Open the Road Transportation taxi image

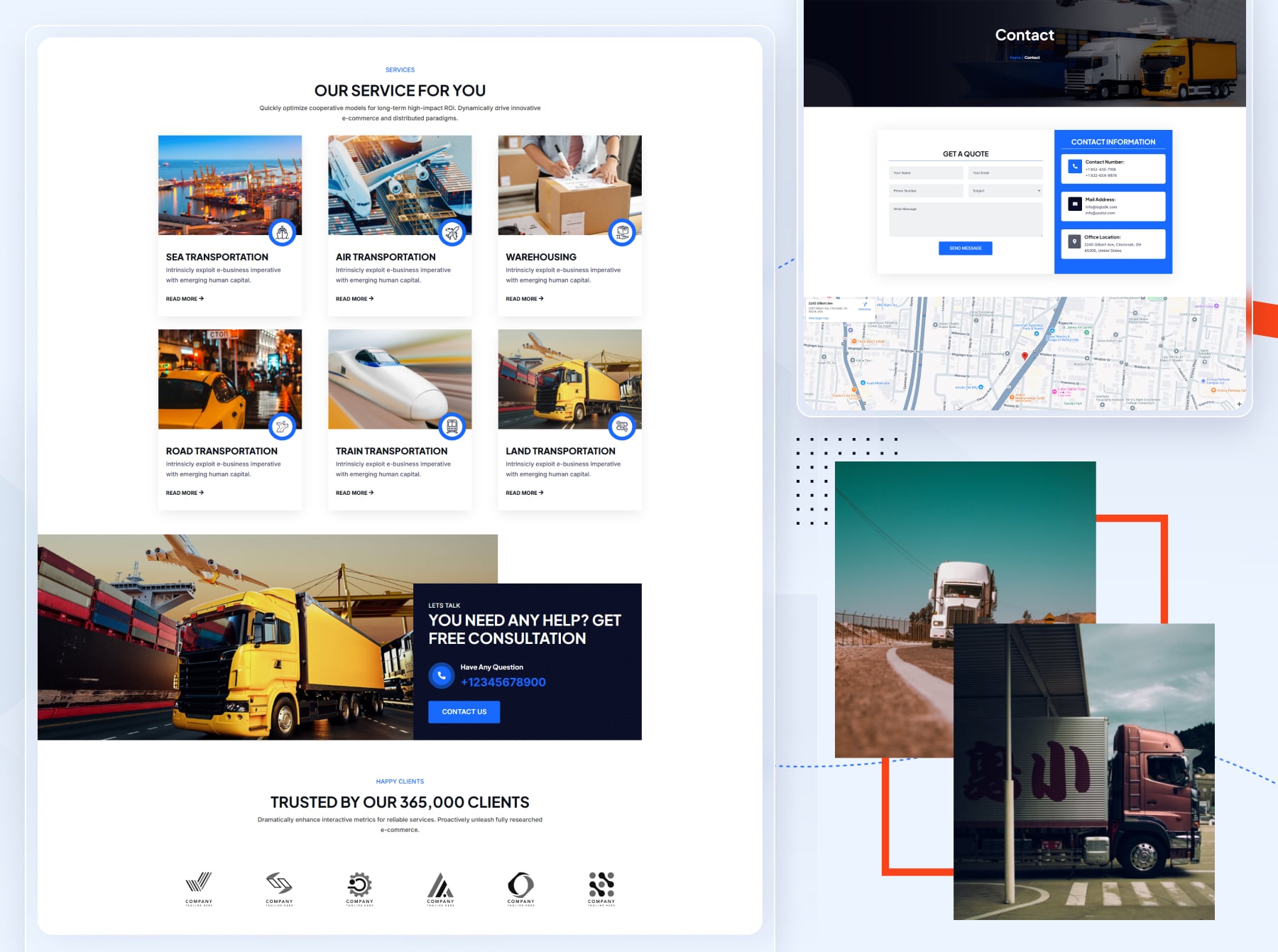[230, 379]
